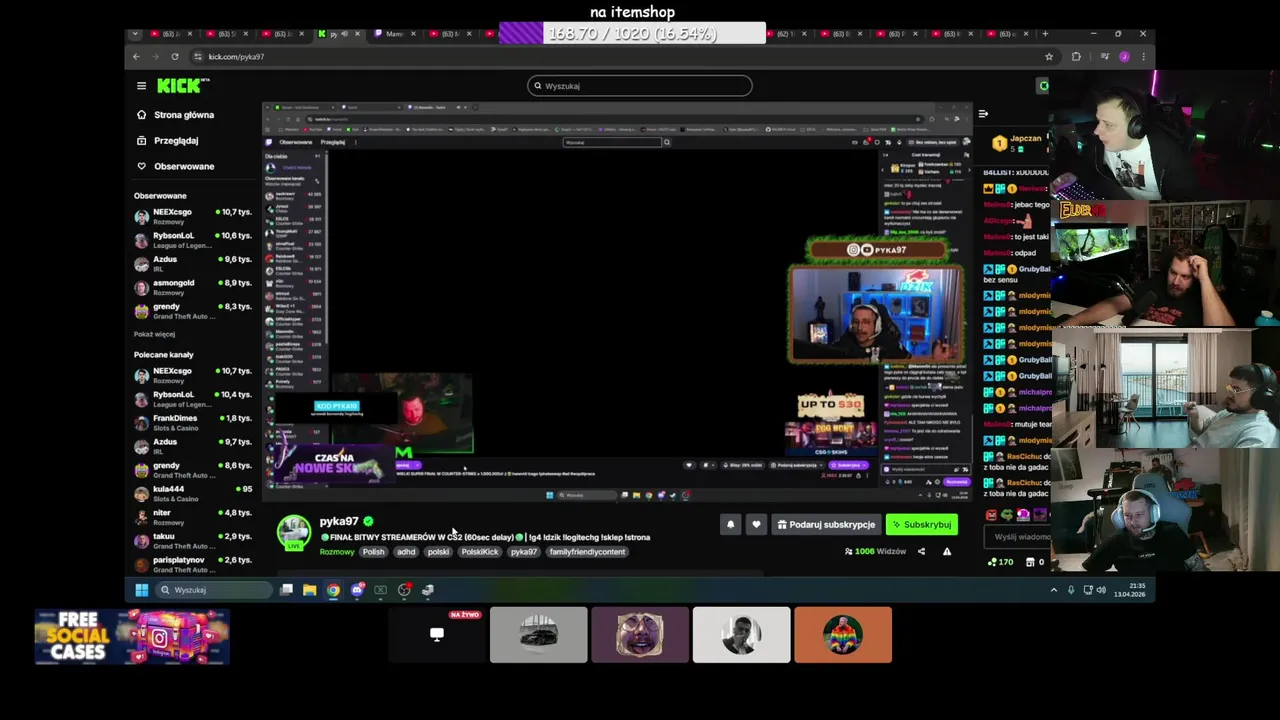
Task: Click the green Subskrybuj button
Action: (921, 524)
